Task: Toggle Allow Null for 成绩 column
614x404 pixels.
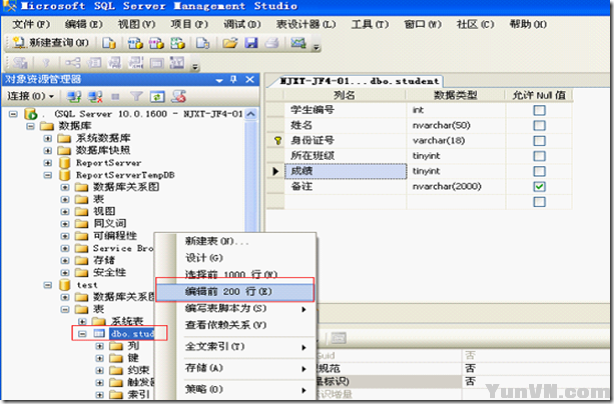Action: pyautogui.click(x=539, y=171)
